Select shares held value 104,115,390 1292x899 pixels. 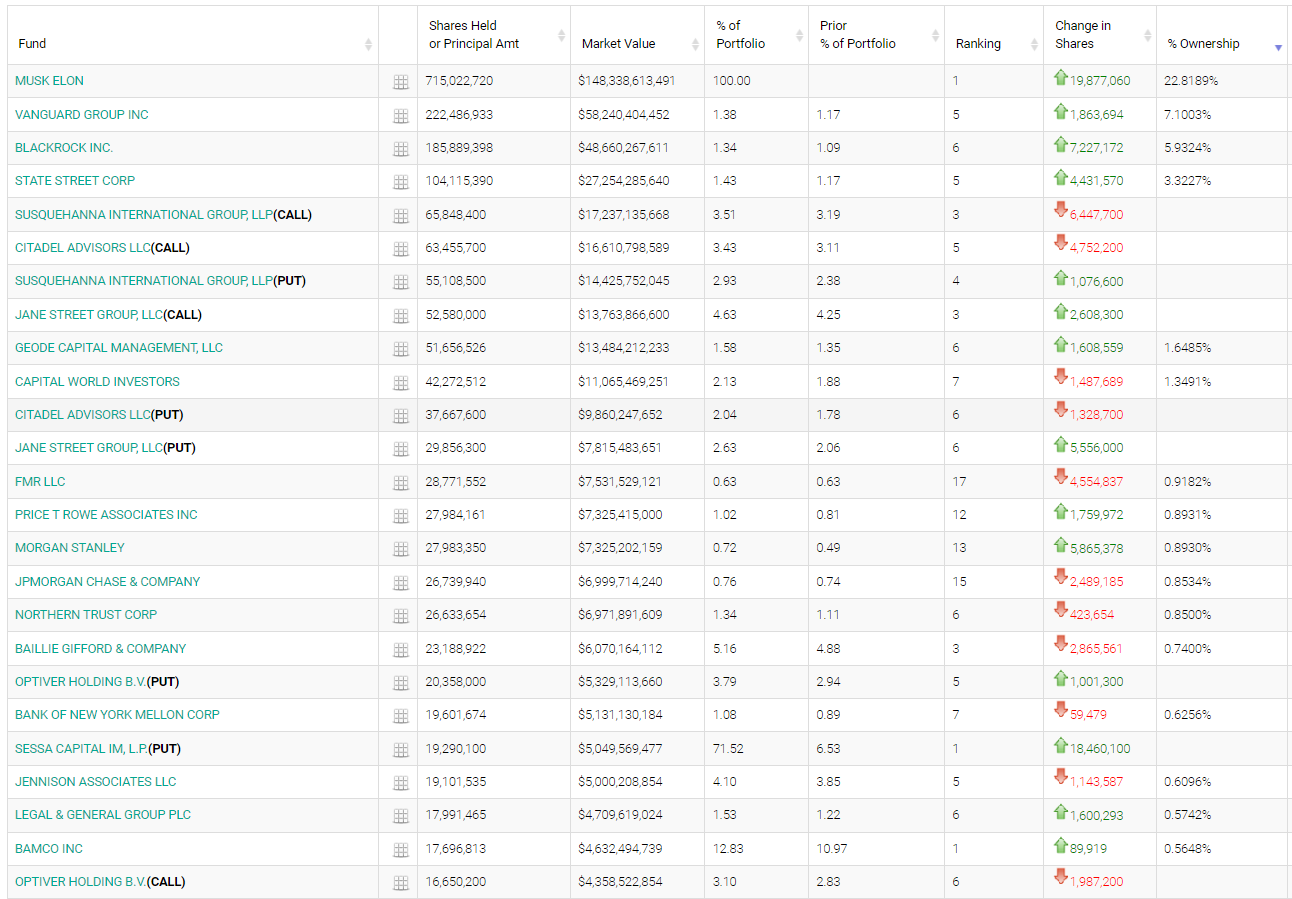[x=459, y=181]
